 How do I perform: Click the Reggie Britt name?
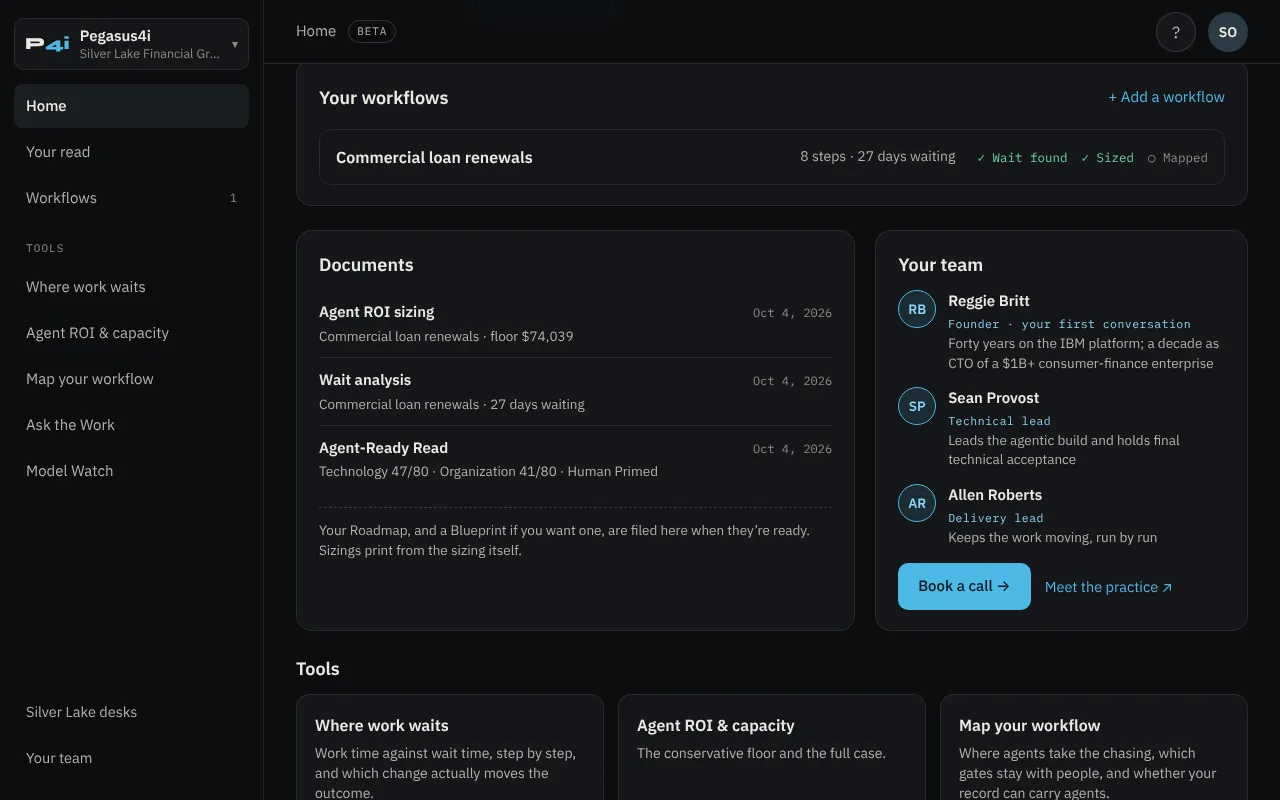tap(989, 301)
